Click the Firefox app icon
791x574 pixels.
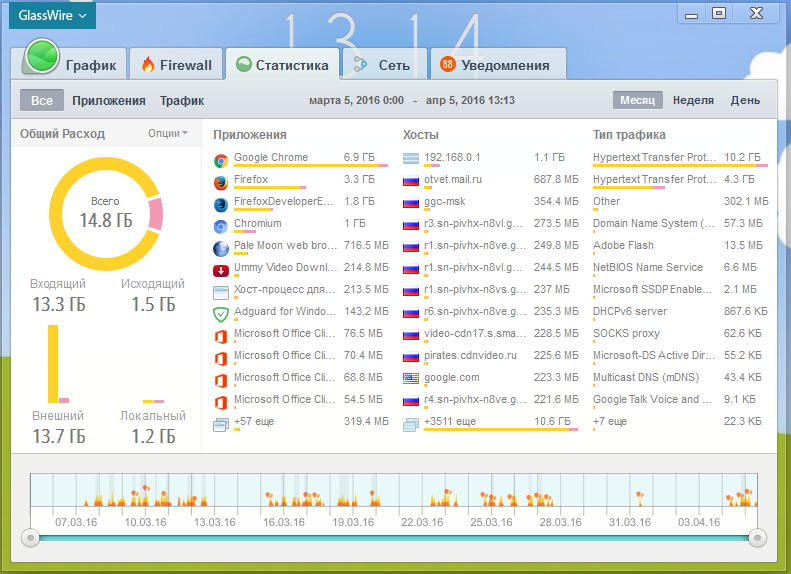coord(220,183)
